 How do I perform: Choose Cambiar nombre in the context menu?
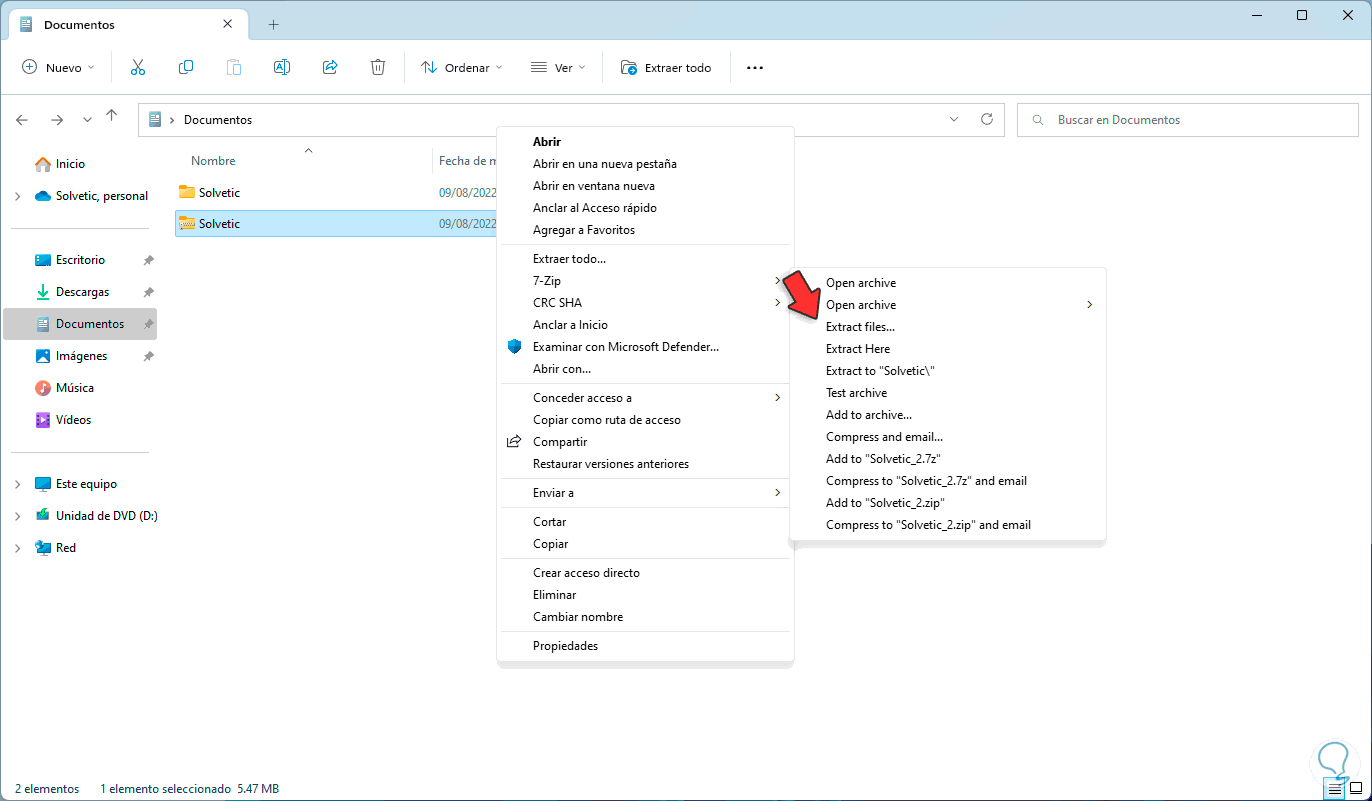pyautogui.click(x=578, y=617)
